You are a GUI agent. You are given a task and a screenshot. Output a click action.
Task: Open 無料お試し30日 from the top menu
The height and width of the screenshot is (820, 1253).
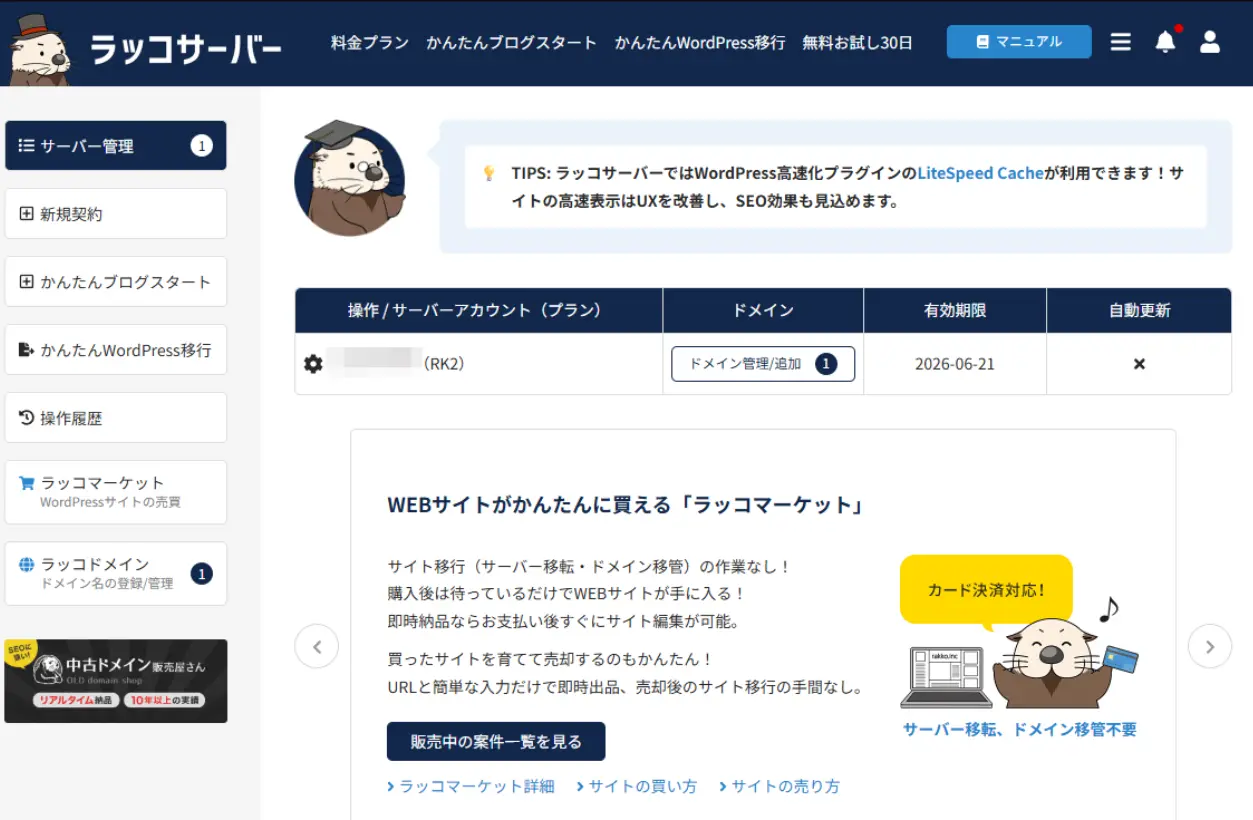[856, 43]
